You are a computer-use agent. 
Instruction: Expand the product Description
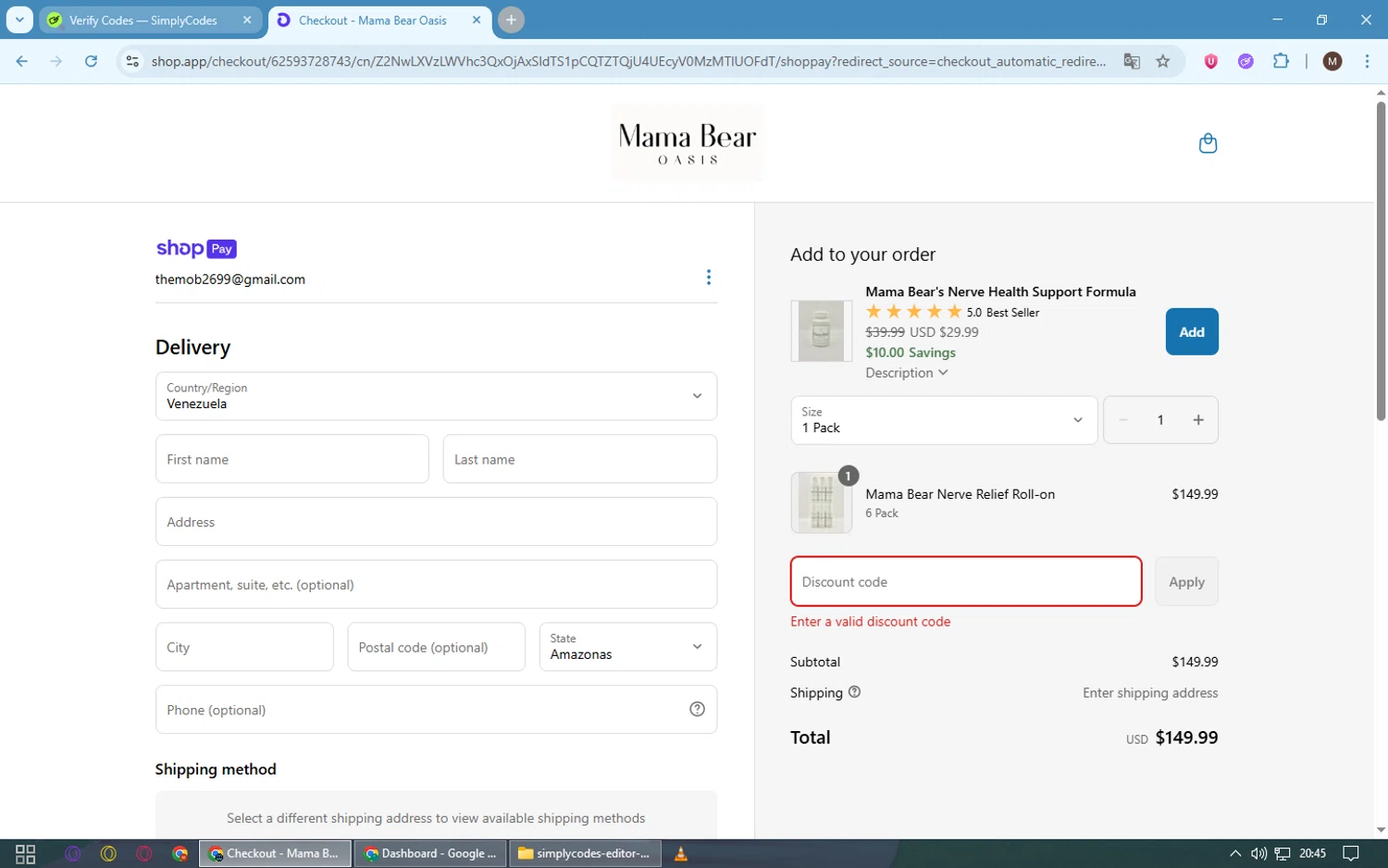[906, 372]
